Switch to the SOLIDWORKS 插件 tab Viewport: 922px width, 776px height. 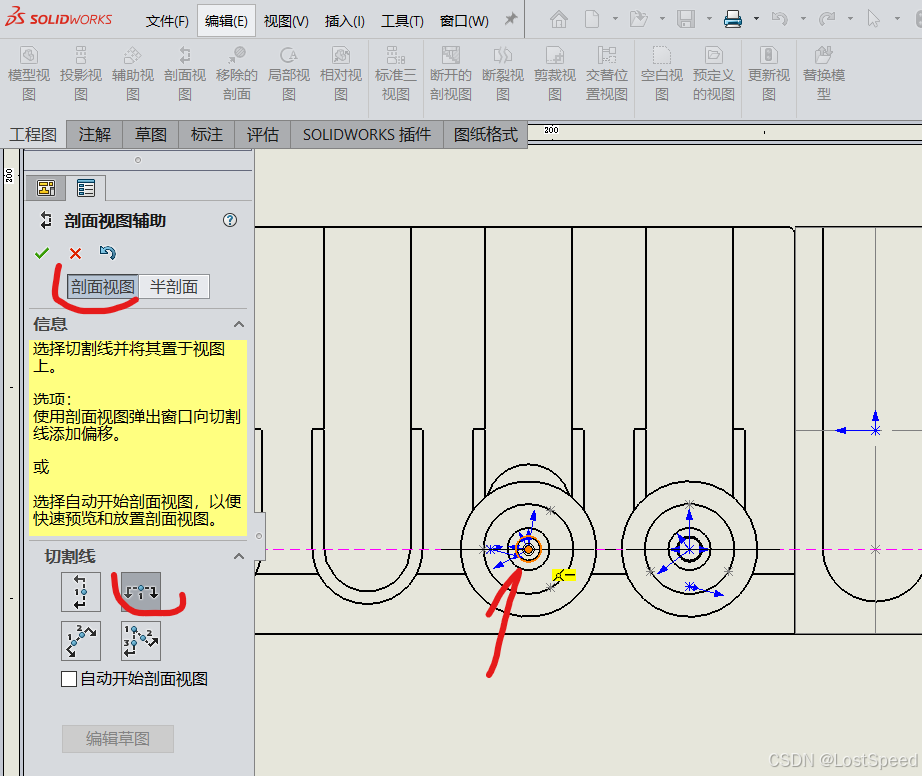tap(367, 135)
